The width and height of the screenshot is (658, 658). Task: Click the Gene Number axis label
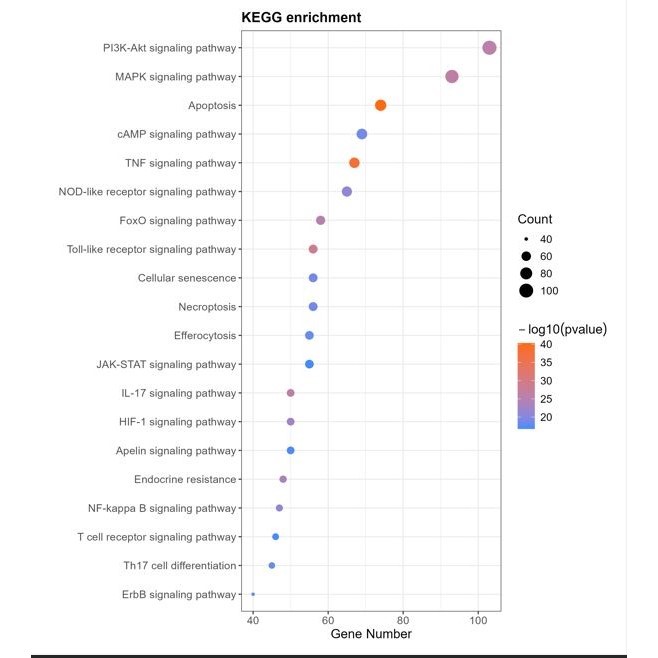[x=371, y=634]
